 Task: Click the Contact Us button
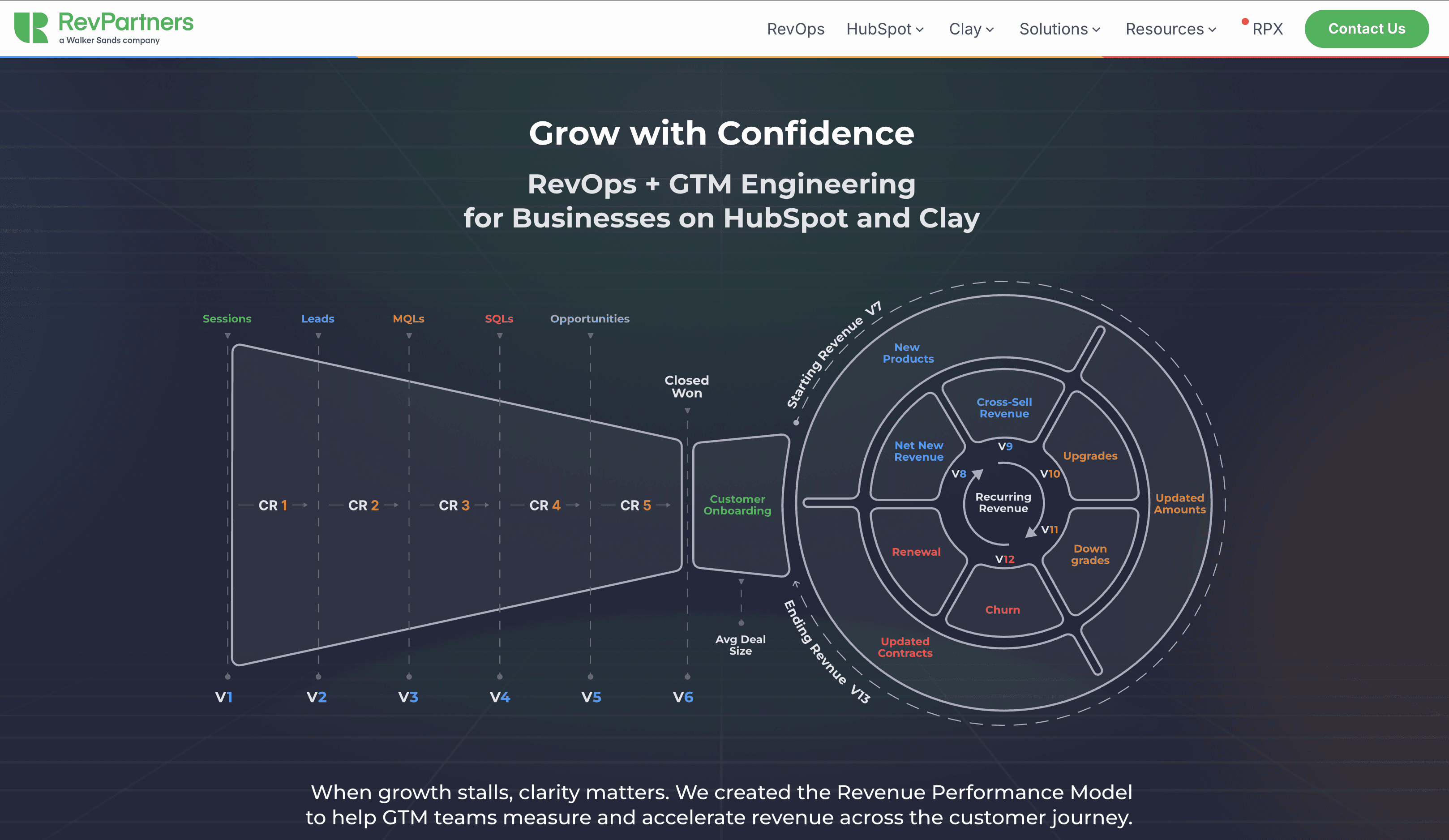[x=1366, y=29]
